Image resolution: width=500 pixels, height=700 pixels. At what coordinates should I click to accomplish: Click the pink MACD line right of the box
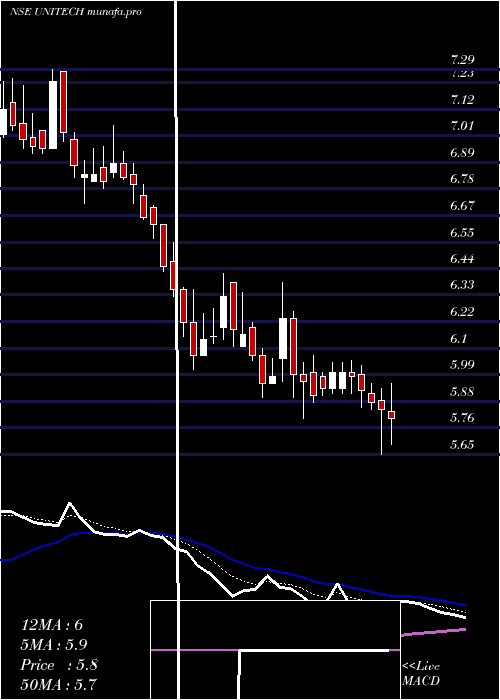point(434,632)
